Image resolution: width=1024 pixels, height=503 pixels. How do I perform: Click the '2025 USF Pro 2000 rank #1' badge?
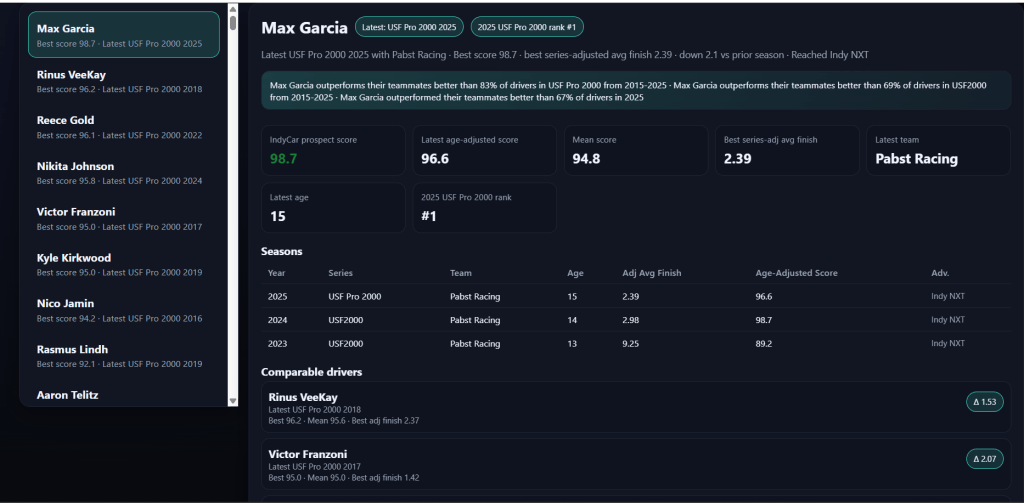pos(528,28)
